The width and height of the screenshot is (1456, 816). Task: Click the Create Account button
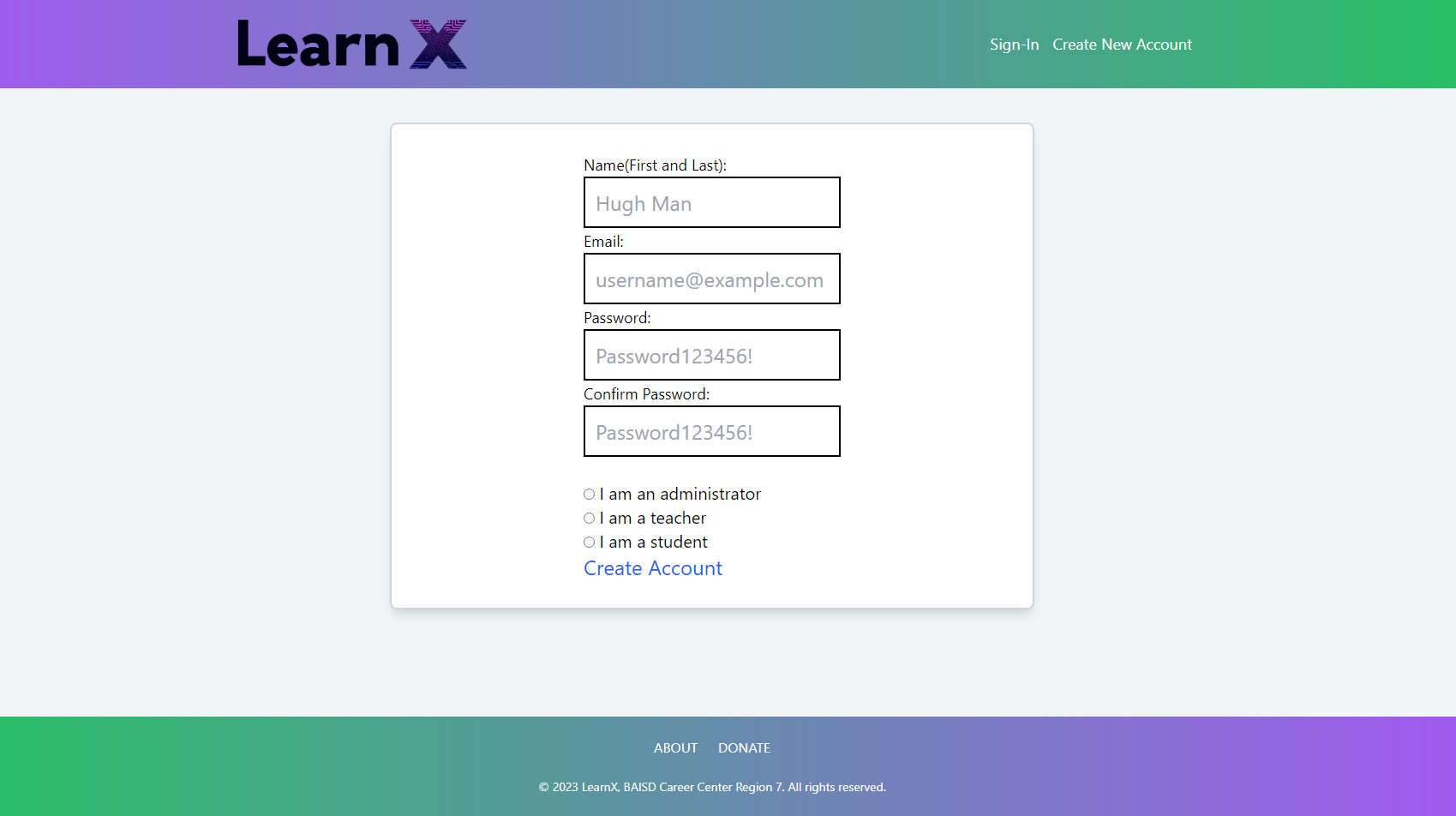coord(653,568)
